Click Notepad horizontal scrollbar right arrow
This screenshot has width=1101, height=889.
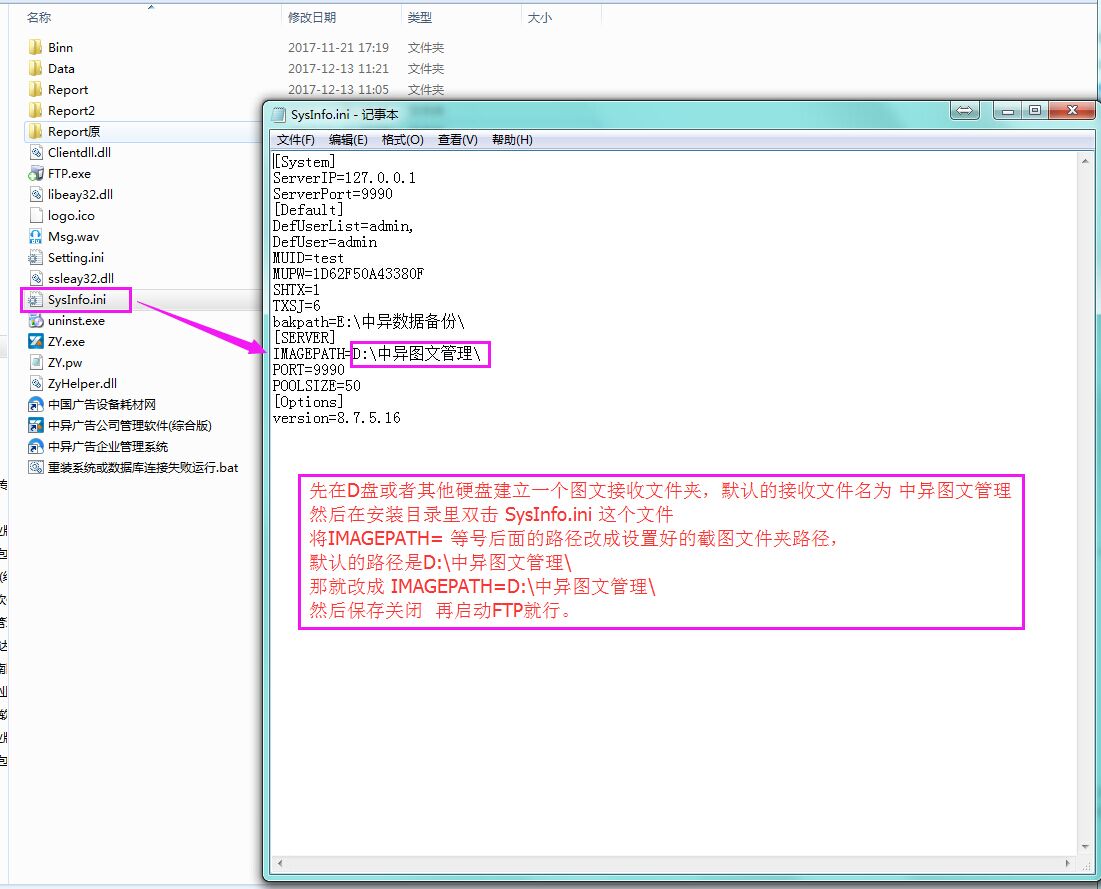coord(1068,863)
